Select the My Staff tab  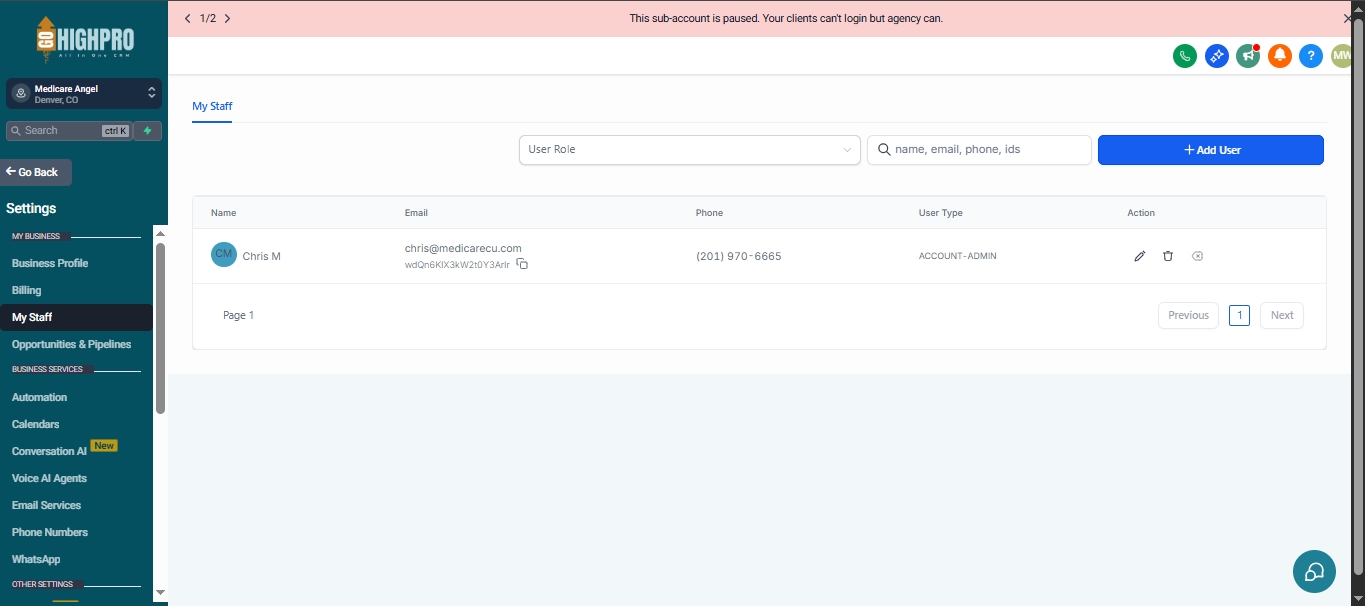click(x=212, y=106)
